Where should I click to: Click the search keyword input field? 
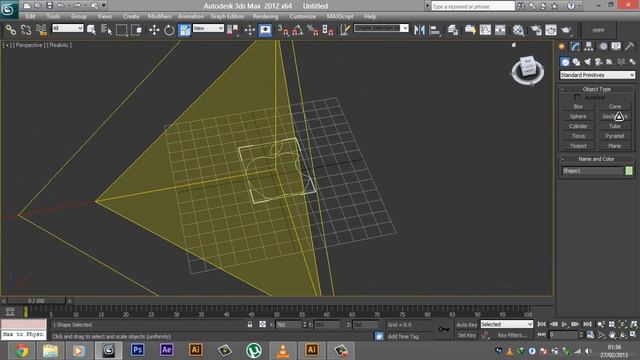pyautogui.click(x=473, y=6)
